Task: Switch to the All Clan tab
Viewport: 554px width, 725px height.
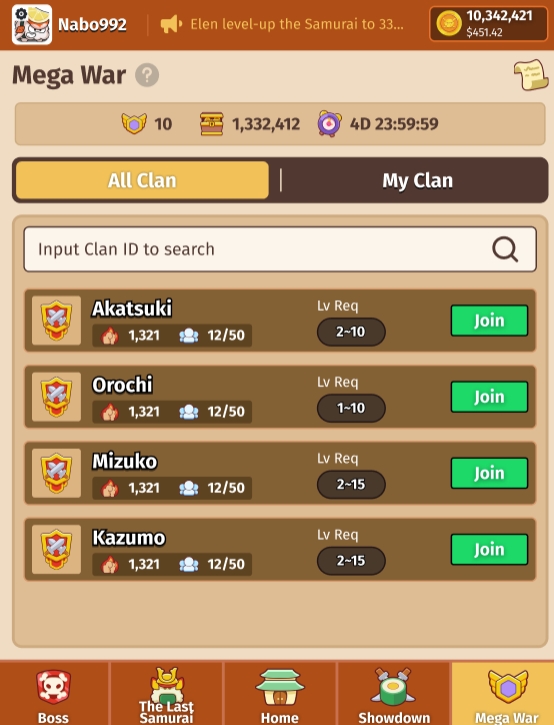Action: pos(142,180)
